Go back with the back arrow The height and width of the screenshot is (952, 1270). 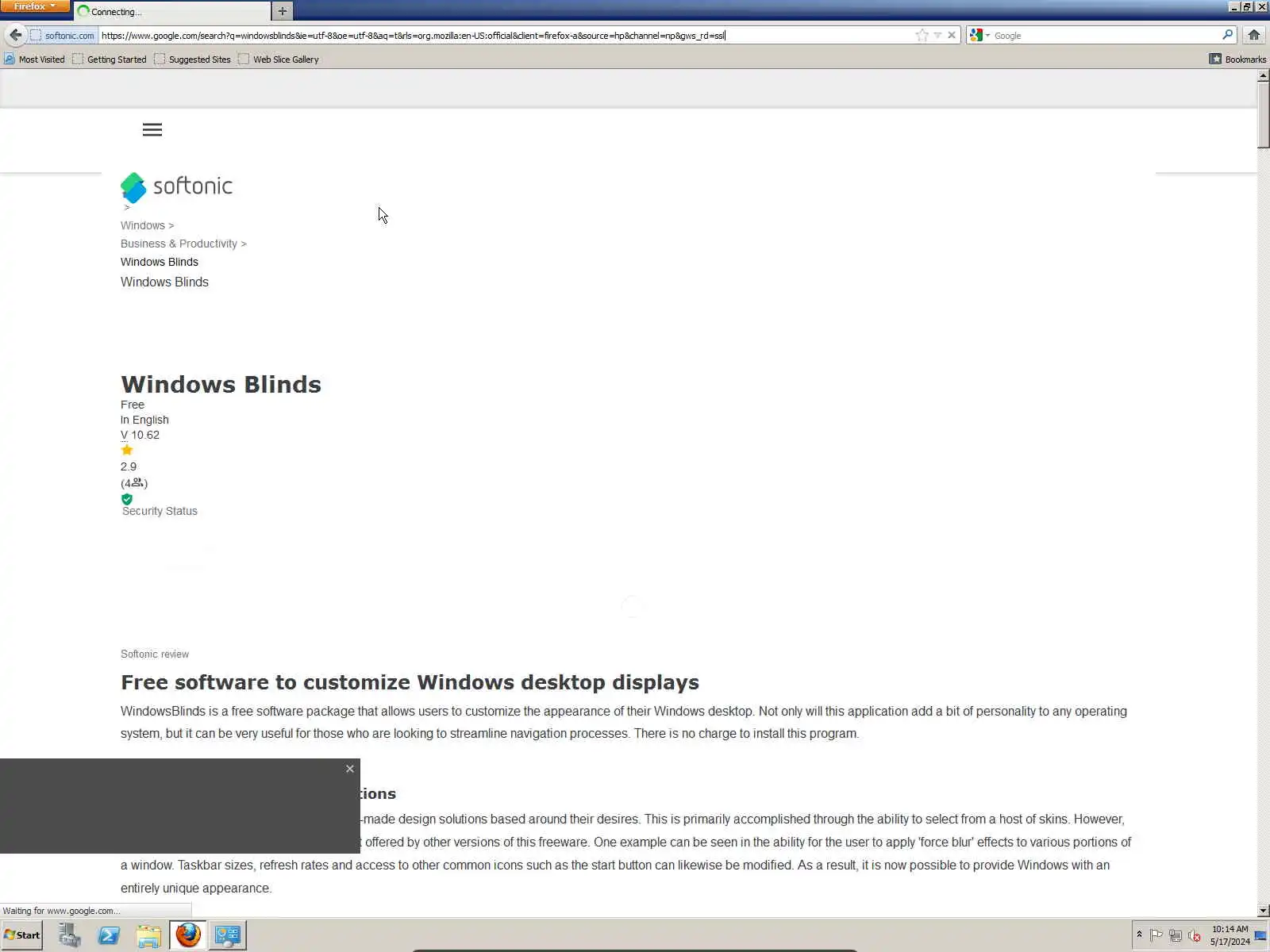15,35
